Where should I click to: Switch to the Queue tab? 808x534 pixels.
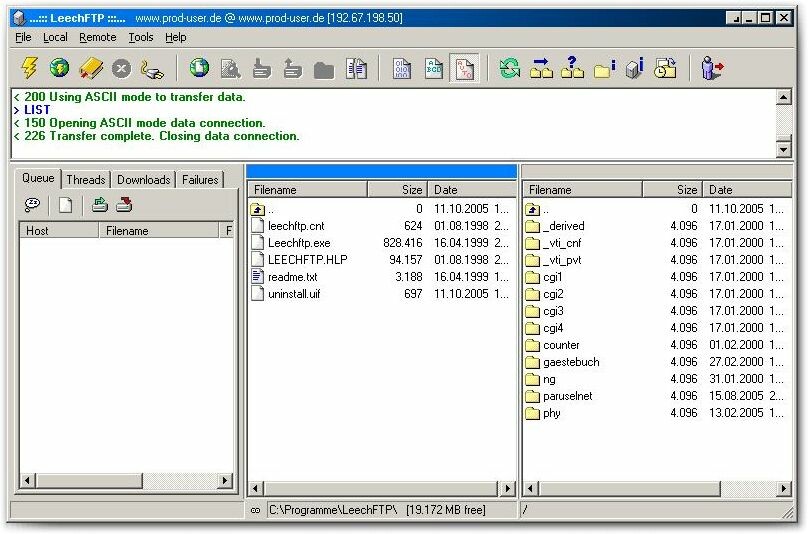38,178
